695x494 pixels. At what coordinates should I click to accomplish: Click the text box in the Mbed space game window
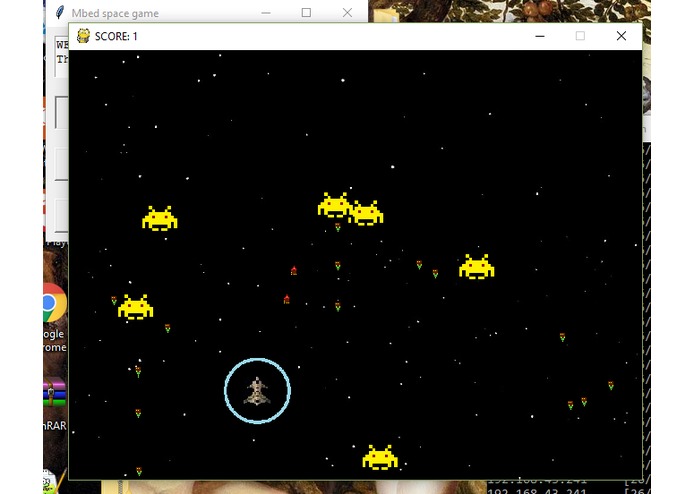(x=62, y=58)
